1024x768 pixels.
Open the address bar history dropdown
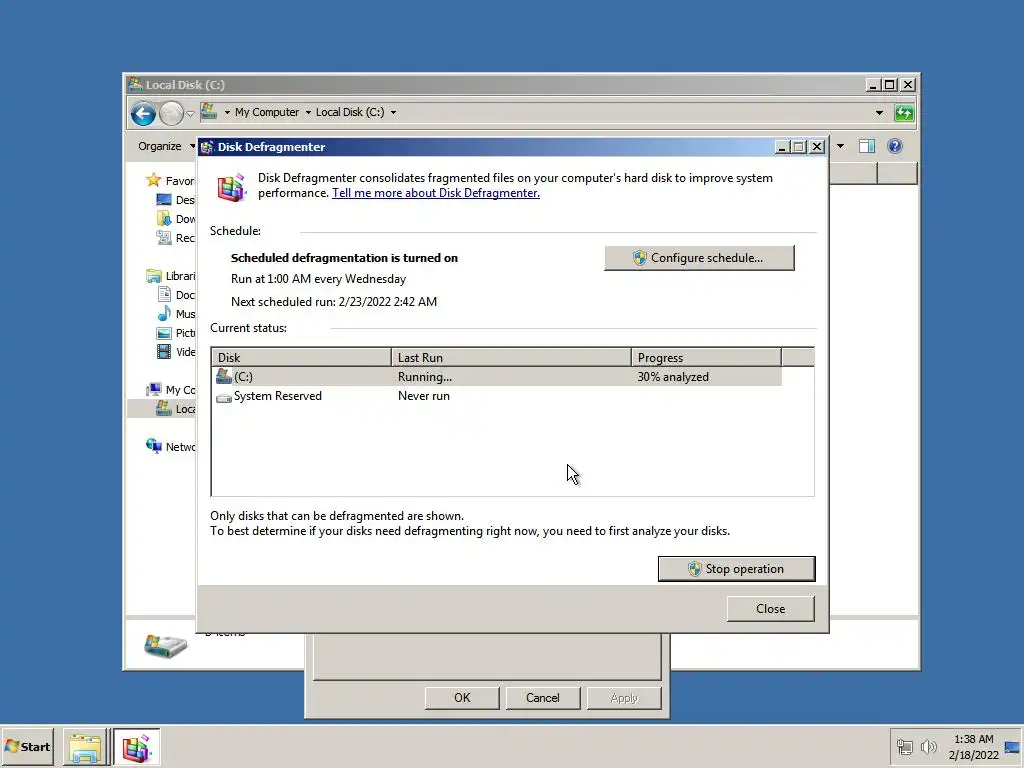pyautogui.click(x=880, y=113)
